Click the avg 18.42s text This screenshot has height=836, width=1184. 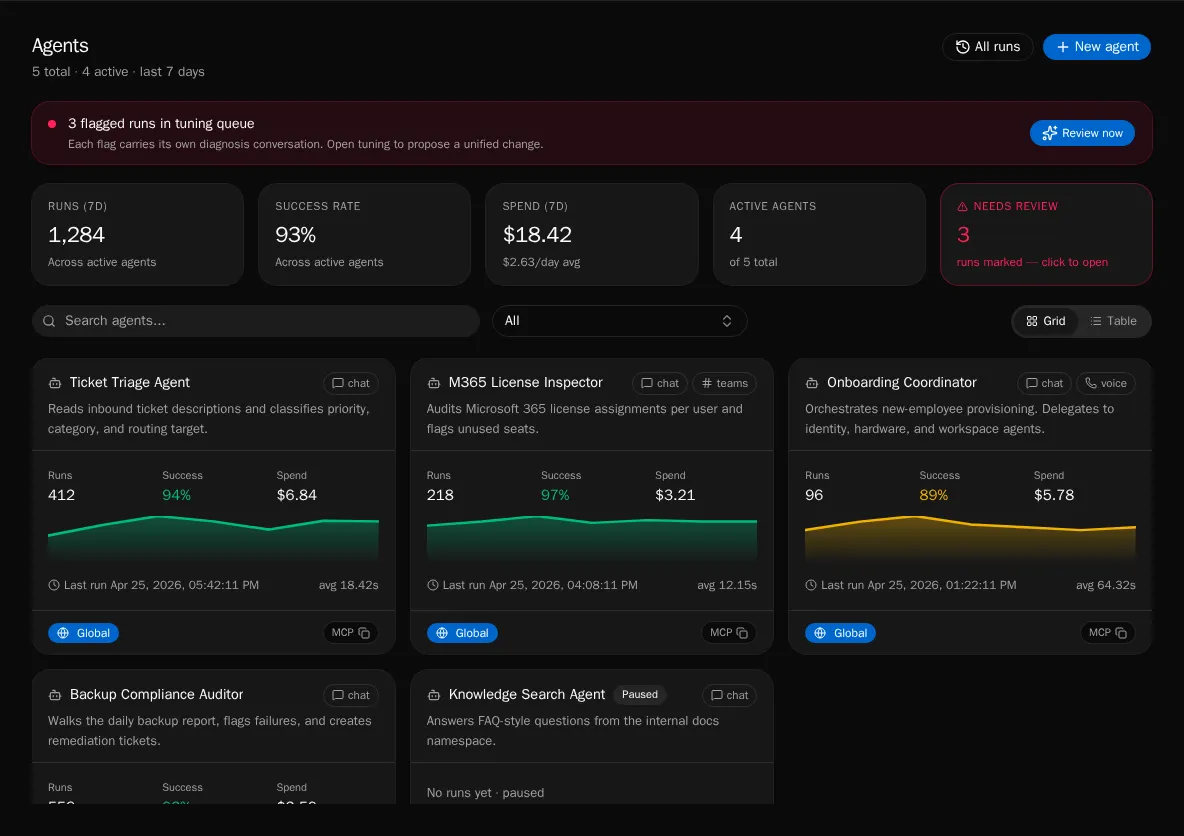click(349, 585)
